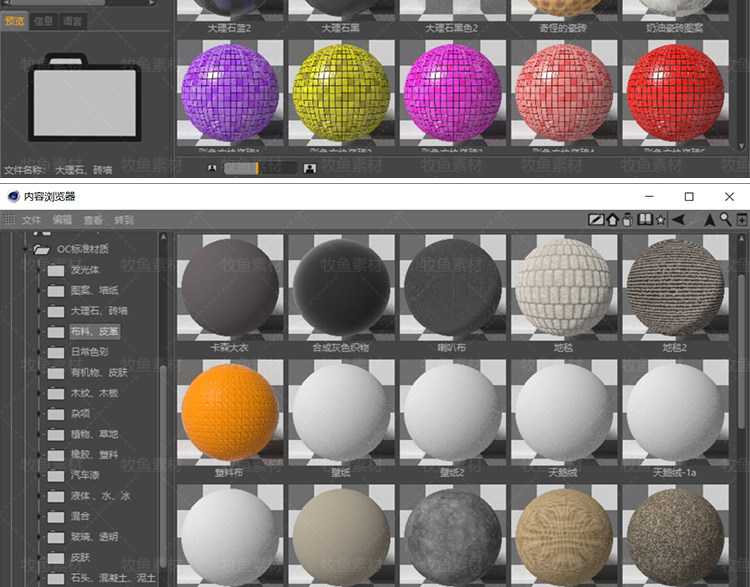
Task: Navigate back with the left arrow icon
Action: tap(678, 220)
